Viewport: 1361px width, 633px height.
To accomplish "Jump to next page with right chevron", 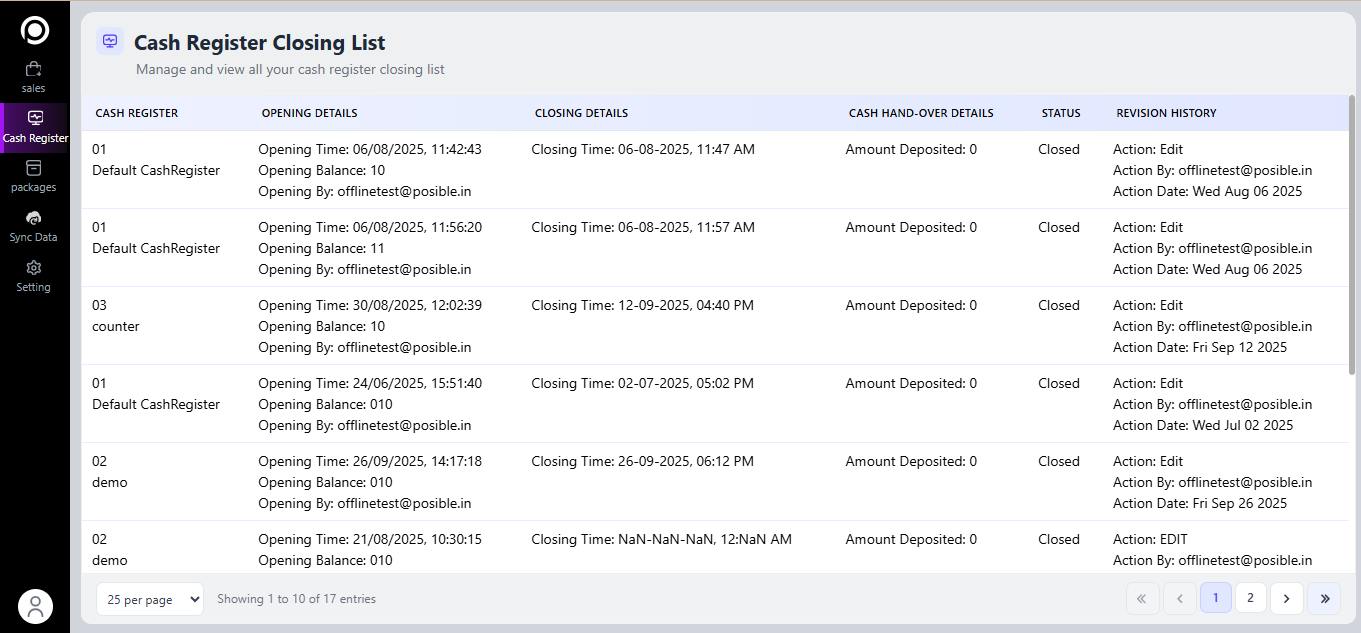I will (x=1286, y=598).
